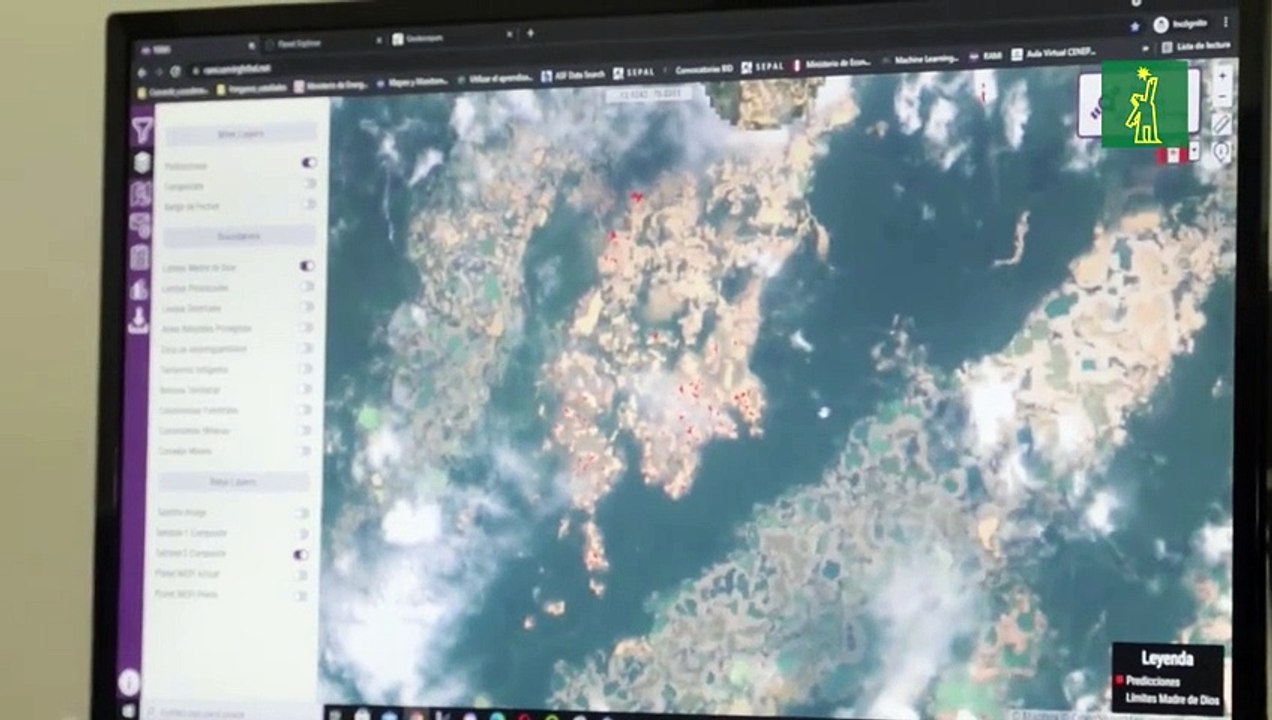Activate the ruler measure tool
Screen dimensions: 1272x720
tap(1222, 123)
